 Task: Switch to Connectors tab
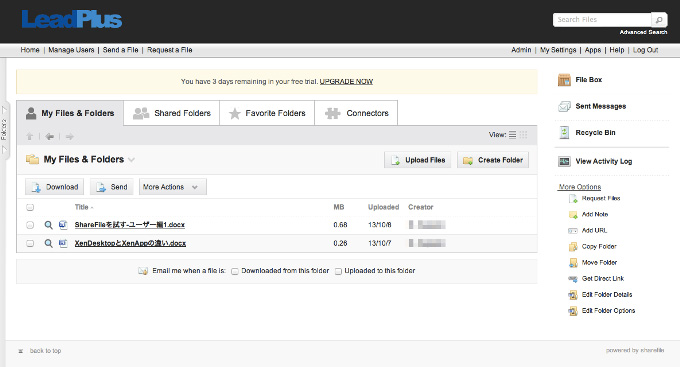(356, 113)
